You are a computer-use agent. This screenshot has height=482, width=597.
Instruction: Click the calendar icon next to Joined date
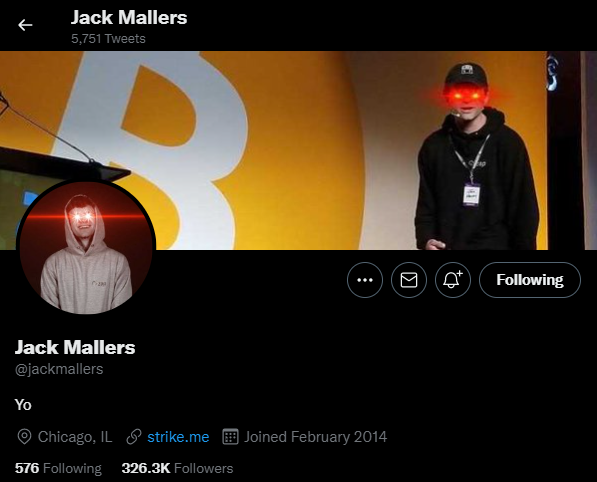click(230, 437)
